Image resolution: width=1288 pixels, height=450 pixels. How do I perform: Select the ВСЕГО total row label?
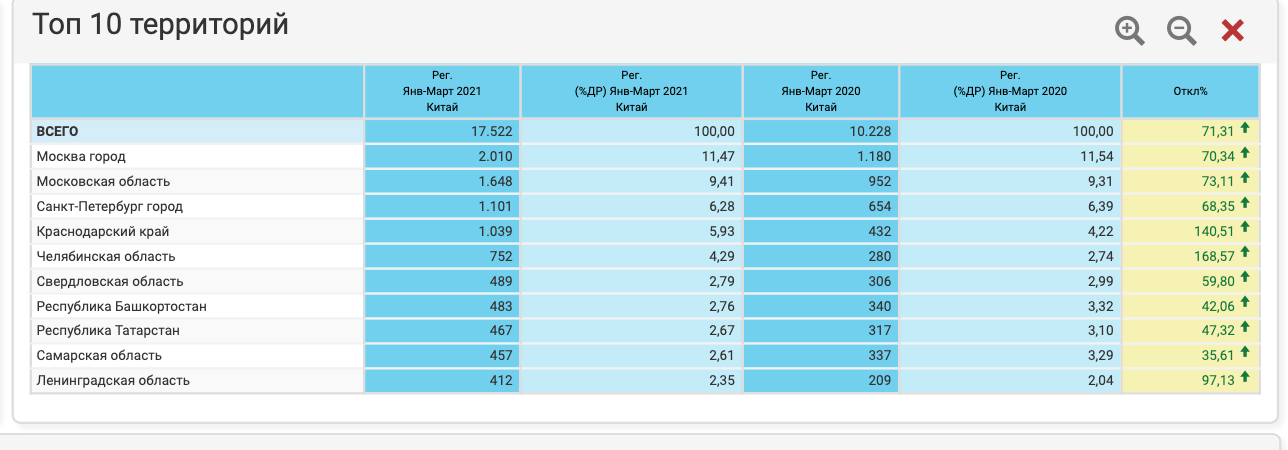[57, 131]
